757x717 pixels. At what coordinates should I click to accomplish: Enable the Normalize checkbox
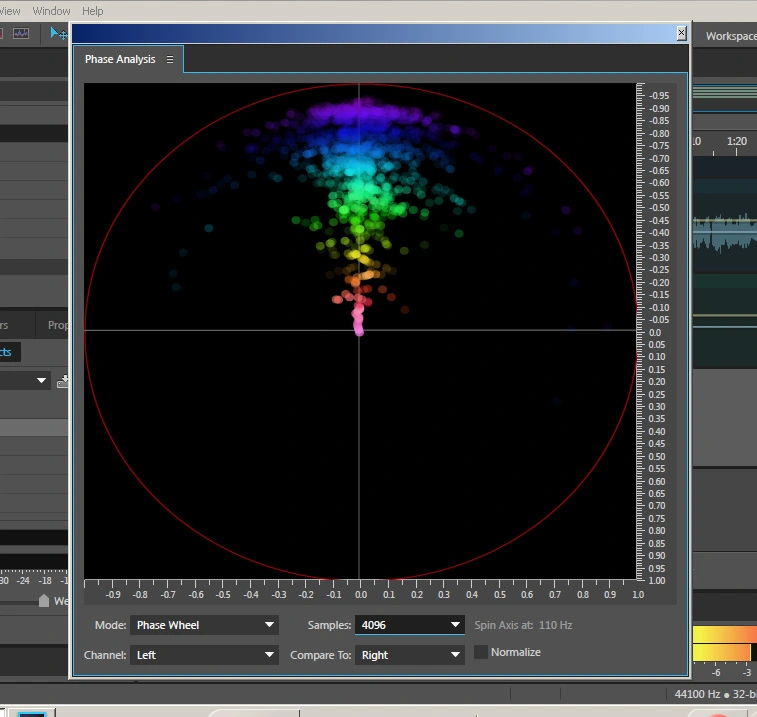[x=481, y=652]
